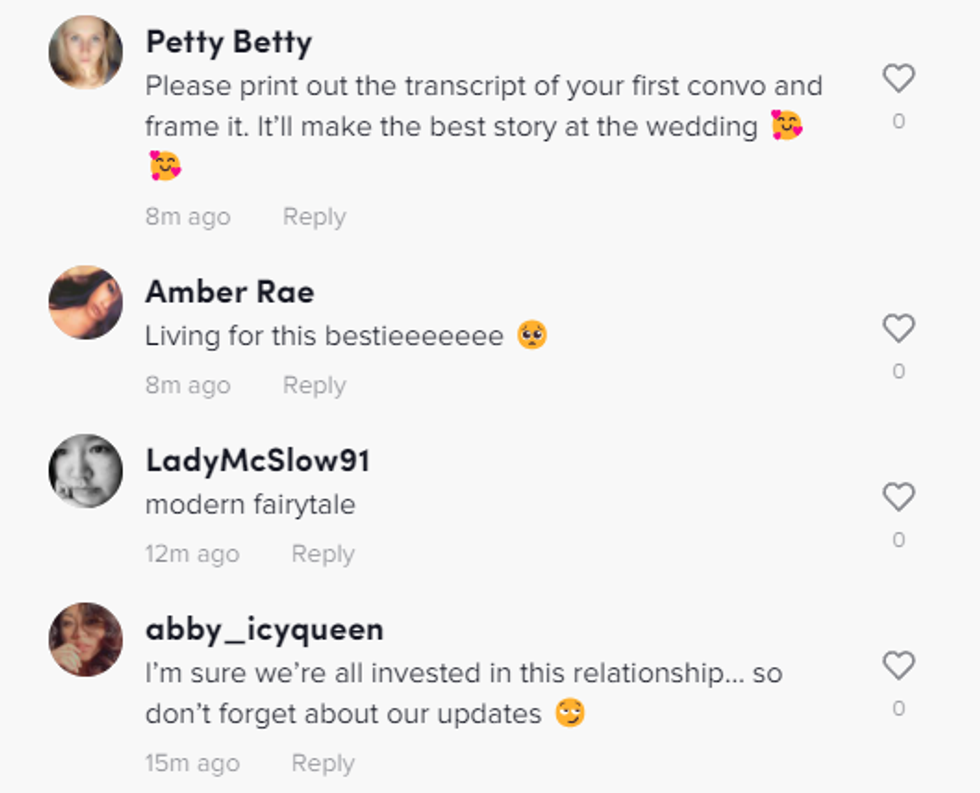
Task: Reply to Petty Betty's comment
Action: 314,217
